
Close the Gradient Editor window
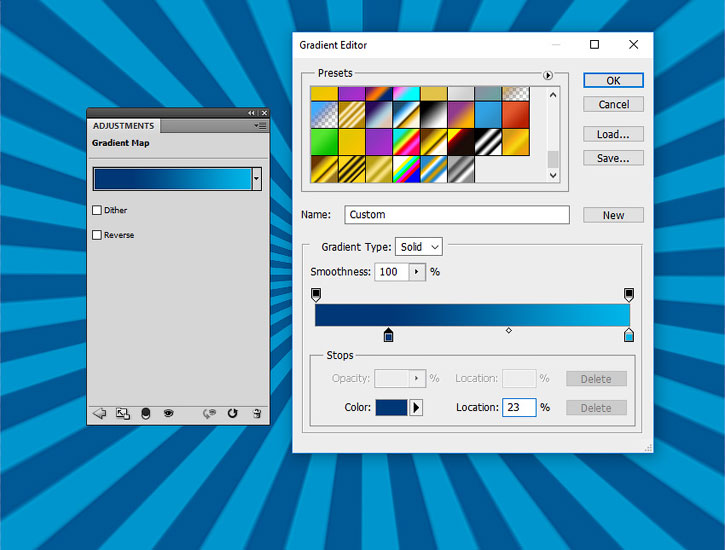coord(633,44)
